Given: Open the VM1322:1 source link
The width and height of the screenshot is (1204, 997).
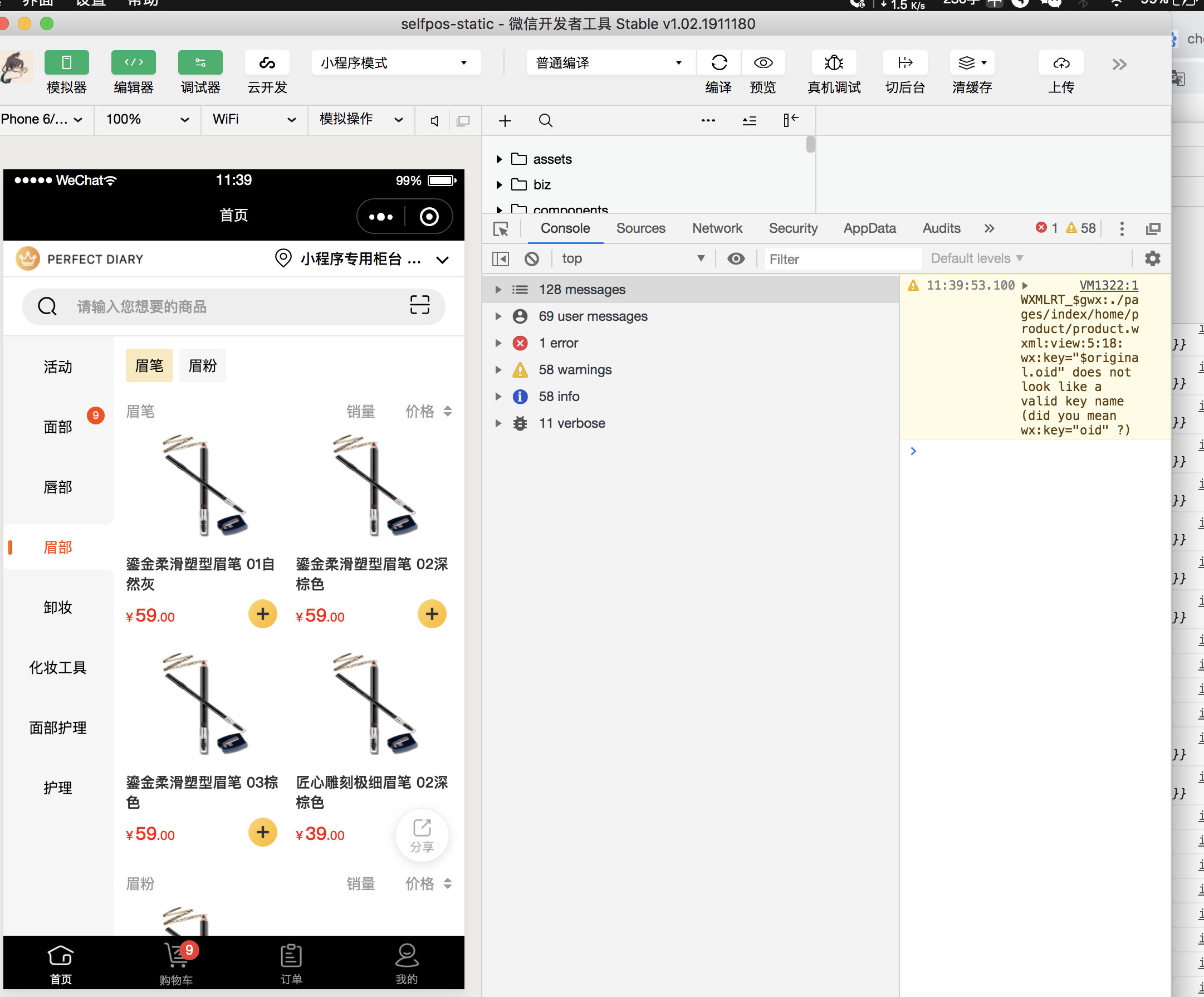Looking at the screenshot, I should [x=1108, y=285].
